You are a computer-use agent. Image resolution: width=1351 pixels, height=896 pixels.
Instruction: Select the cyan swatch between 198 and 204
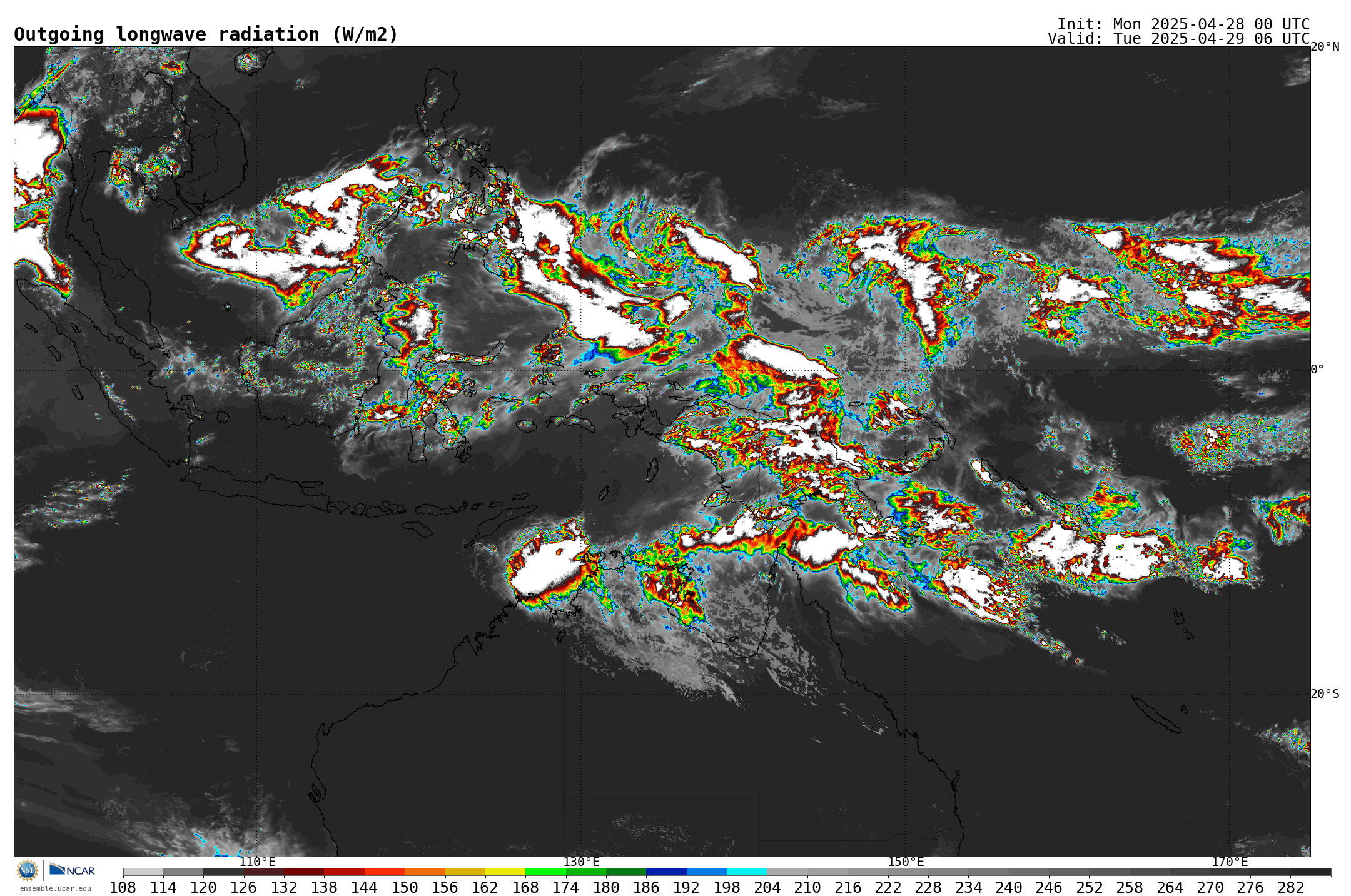coord(746,872)
